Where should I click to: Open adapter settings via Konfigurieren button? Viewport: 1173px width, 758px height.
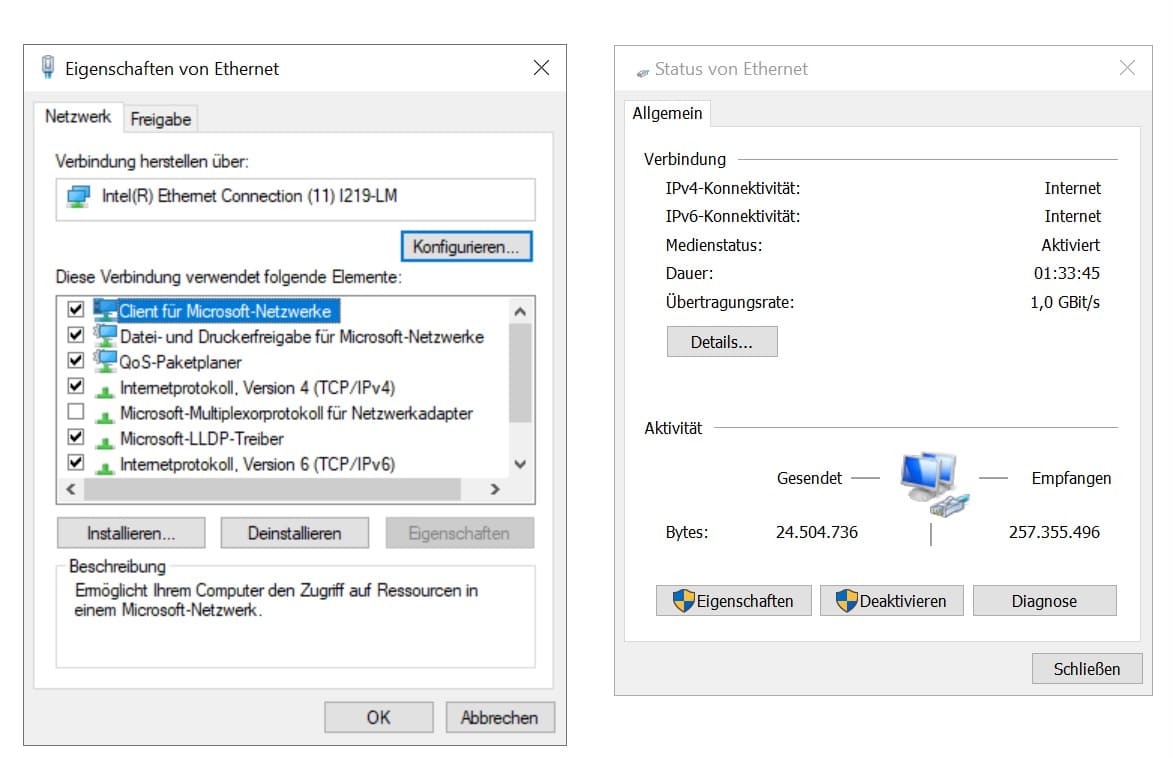[466, 246]
